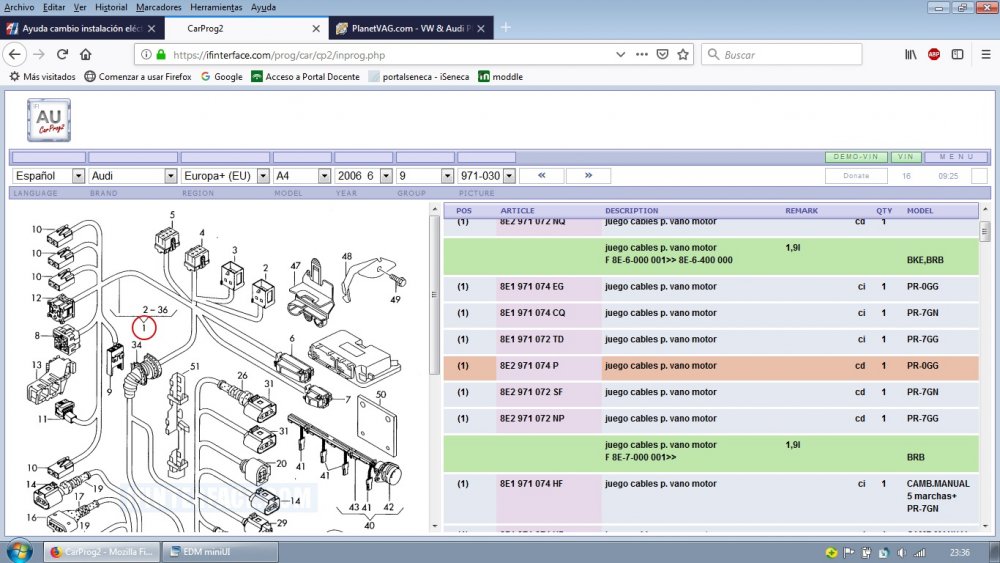
Task: Save page to Pocket
Action: [x=663, y=55]
